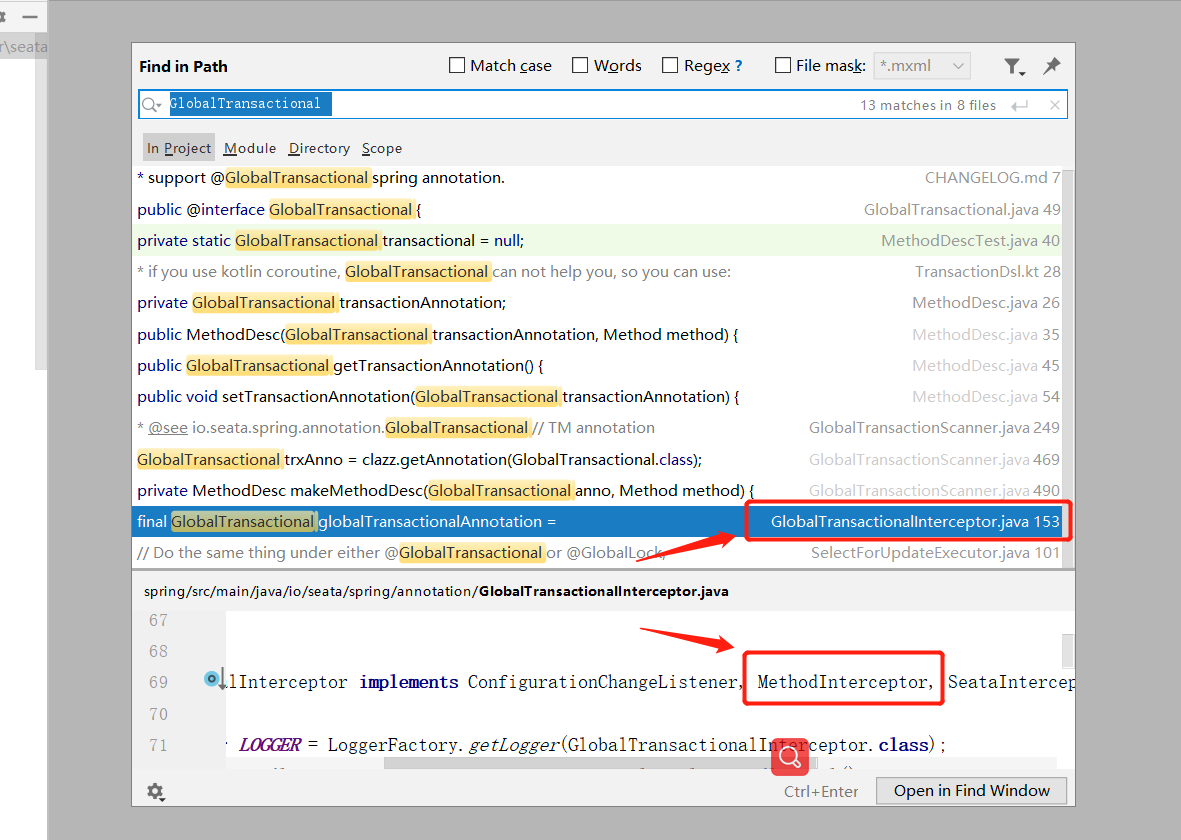Image resolution: width=1181 pixels, height=840 pixels.
Task: Open Regex help question mark link
Action: (738, 66)
